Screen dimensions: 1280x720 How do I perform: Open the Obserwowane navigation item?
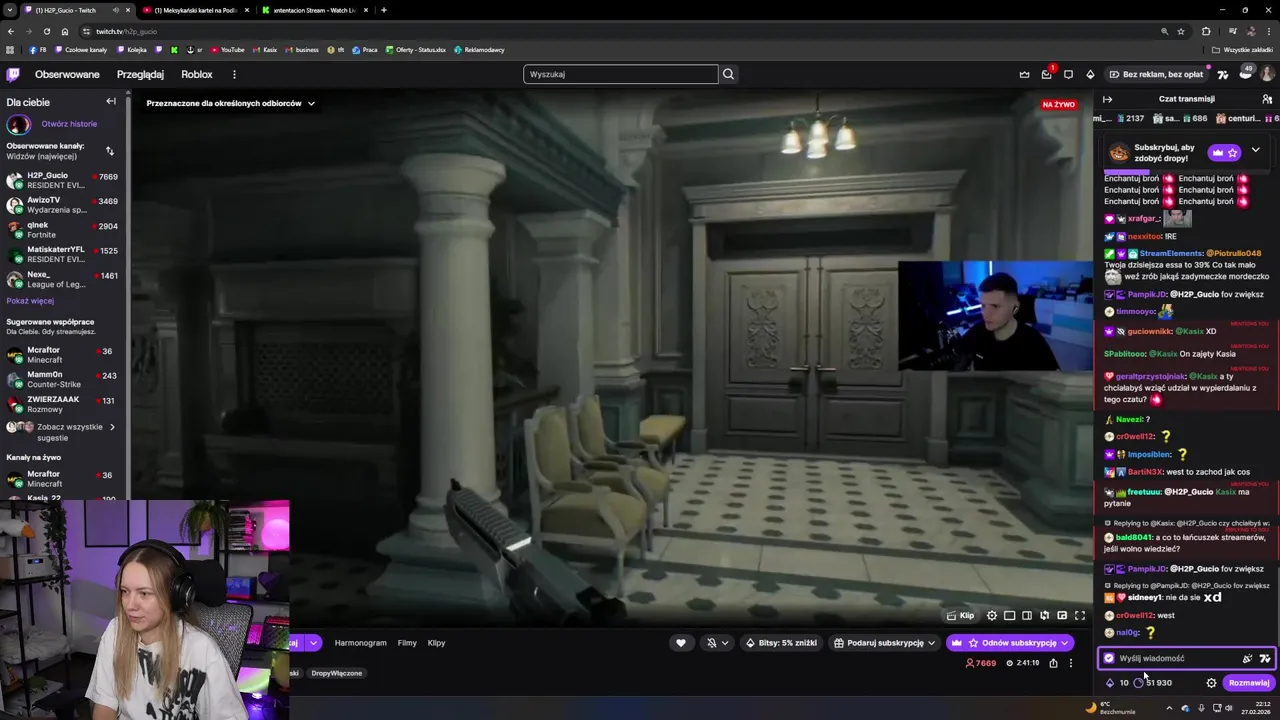pos(67,74)
